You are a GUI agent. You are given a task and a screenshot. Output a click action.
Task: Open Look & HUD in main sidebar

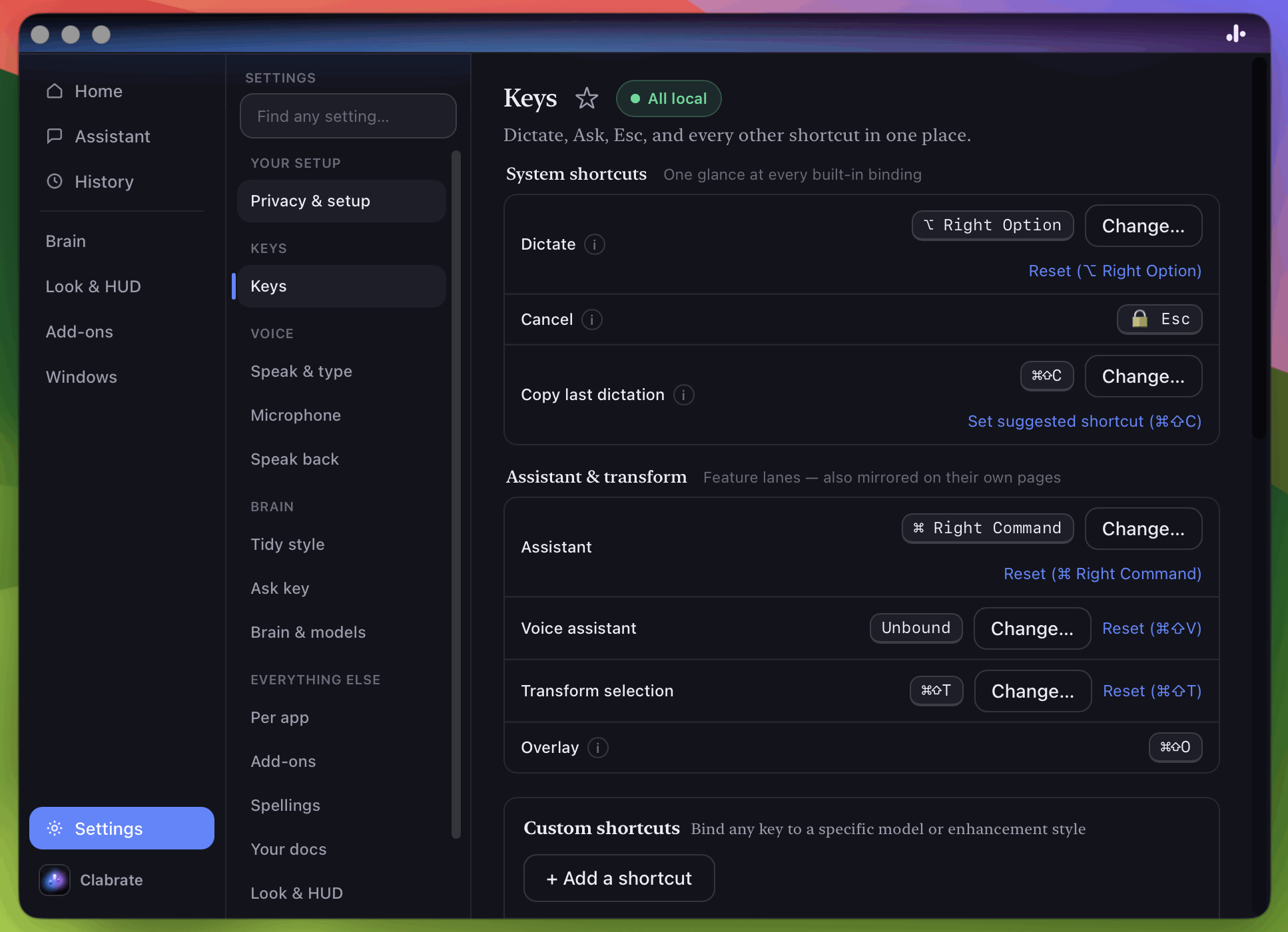coord(93,286)
